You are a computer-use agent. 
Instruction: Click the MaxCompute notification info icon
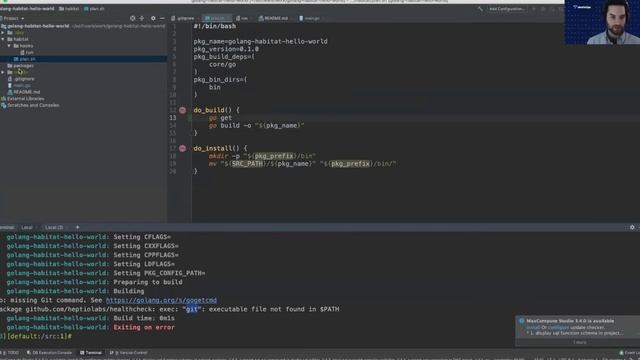(522, 321)
